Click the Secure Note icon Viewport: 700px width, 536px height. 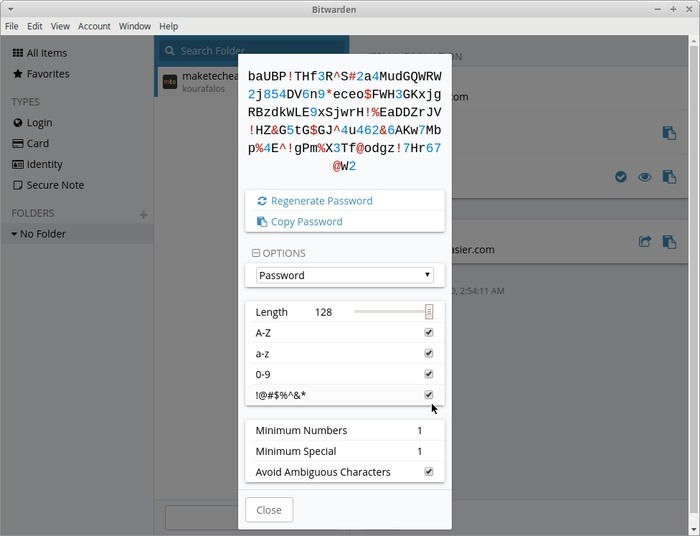tap(18, 185)
